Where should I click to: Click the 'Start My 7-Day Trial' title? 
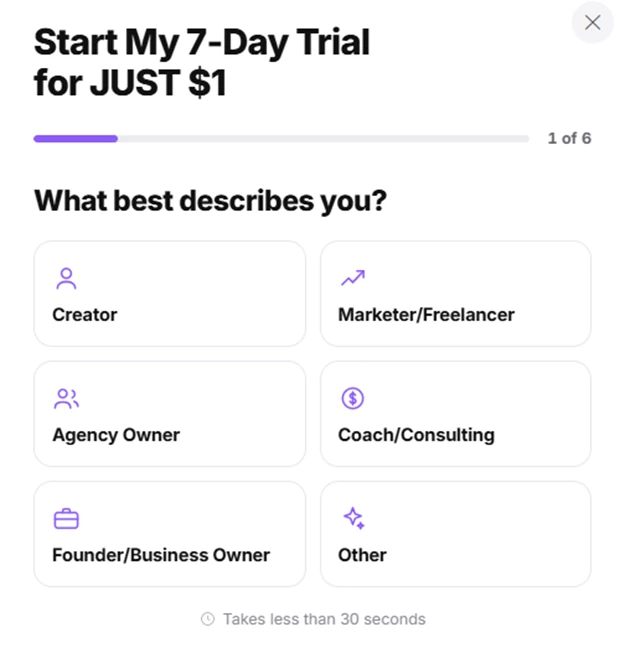click(x=202, y=43)
